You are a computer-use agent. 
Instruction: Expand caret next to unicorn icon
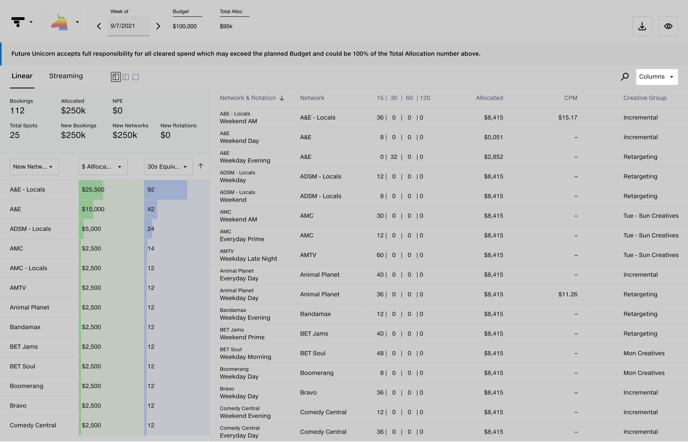pyautogui.click(x=77, y=22)
